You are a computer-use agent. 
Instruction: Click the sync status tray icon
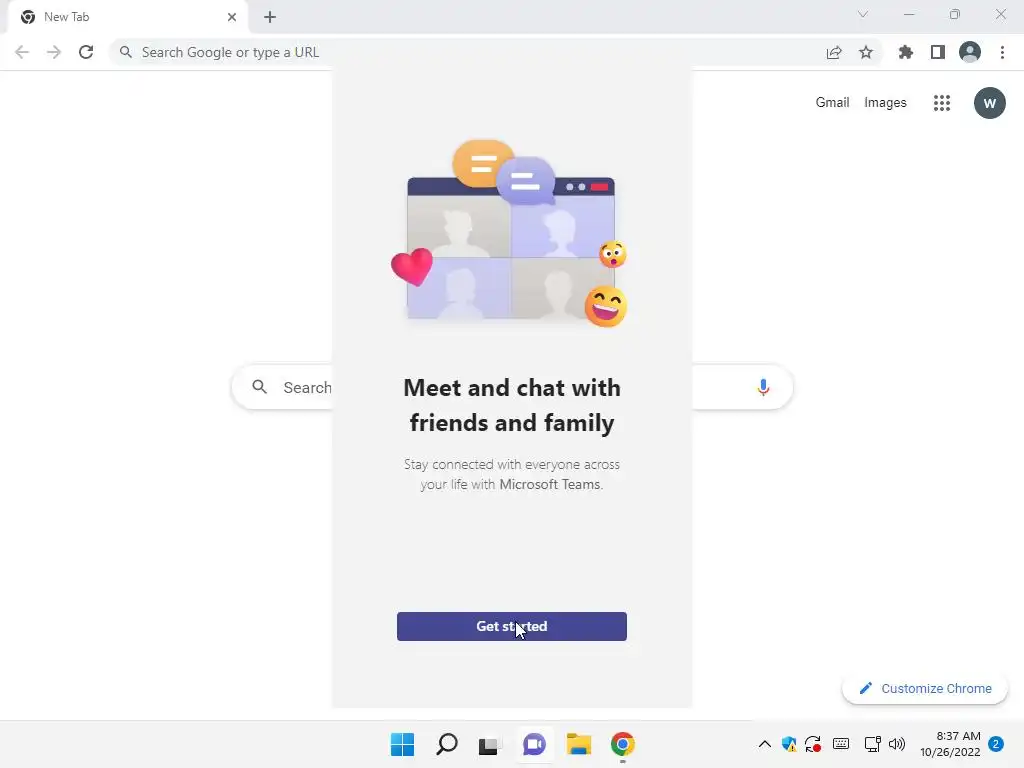pos(813,744)
